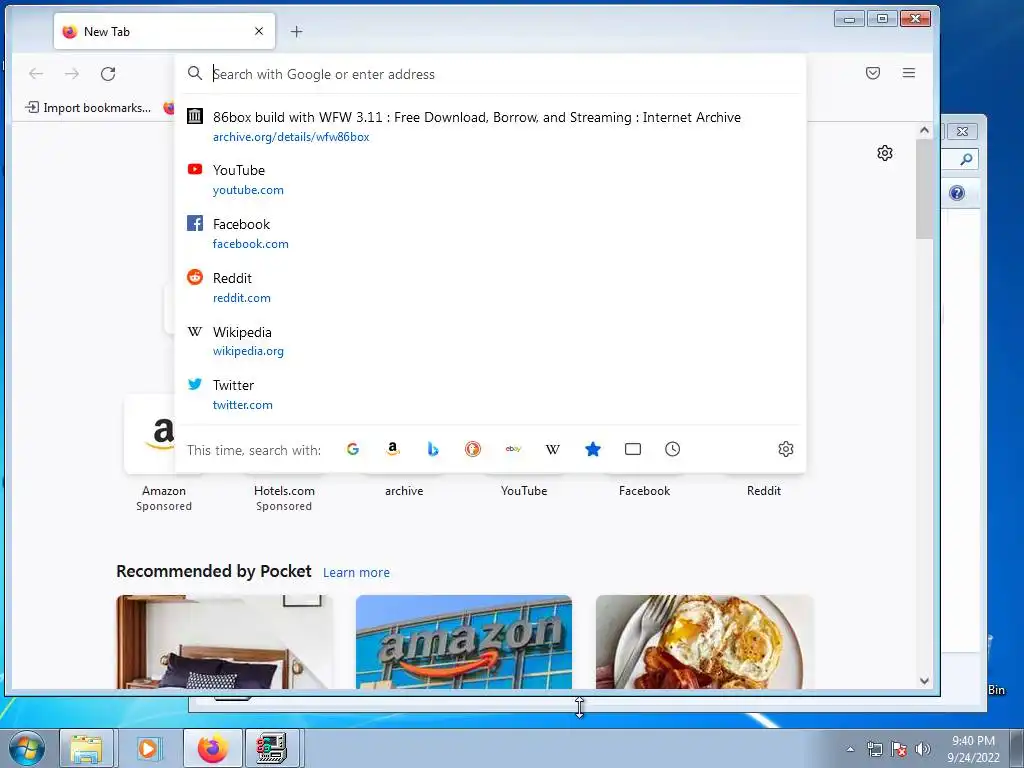
Task: Search this time with Amazon
Action: click(392, 449)
